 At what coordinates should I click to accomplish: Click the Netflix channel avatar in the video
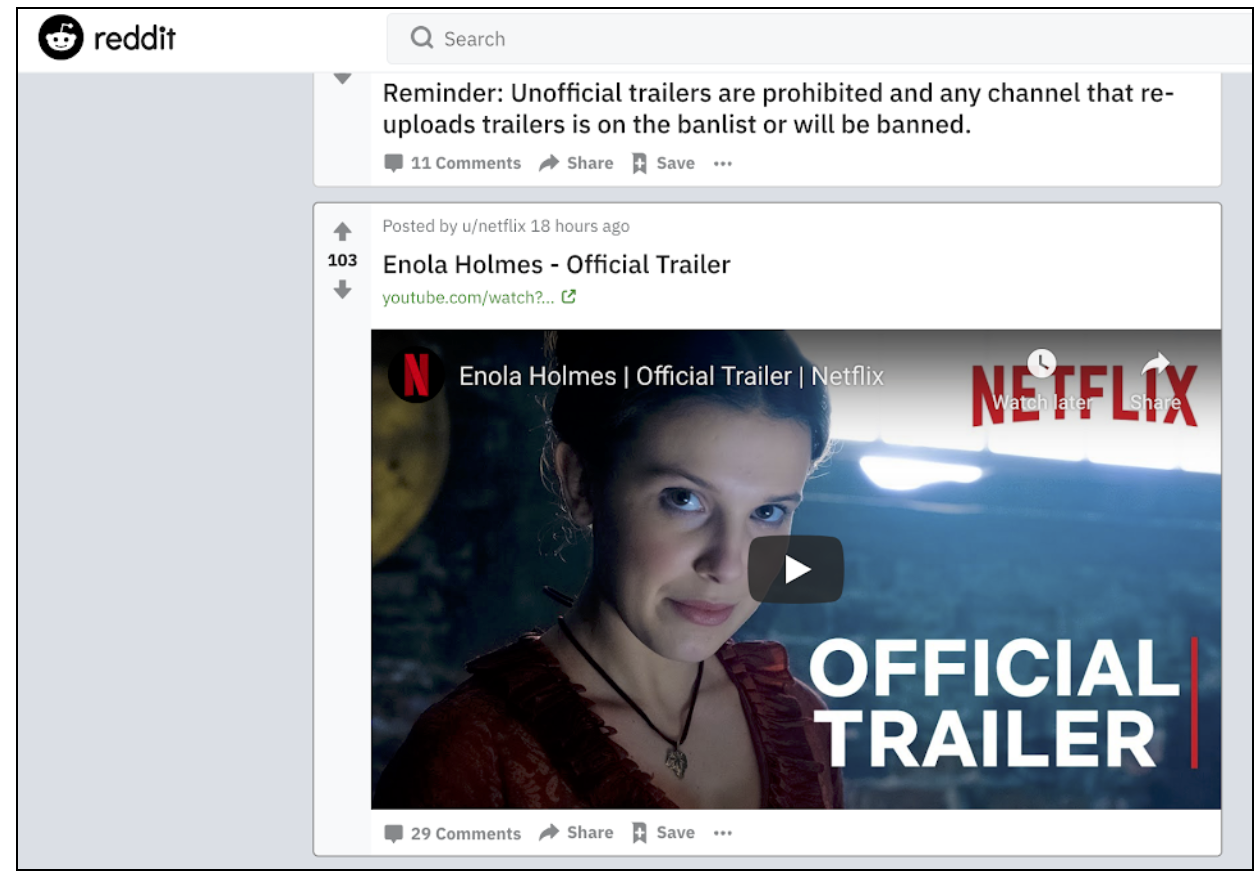[x=416, y=377]
